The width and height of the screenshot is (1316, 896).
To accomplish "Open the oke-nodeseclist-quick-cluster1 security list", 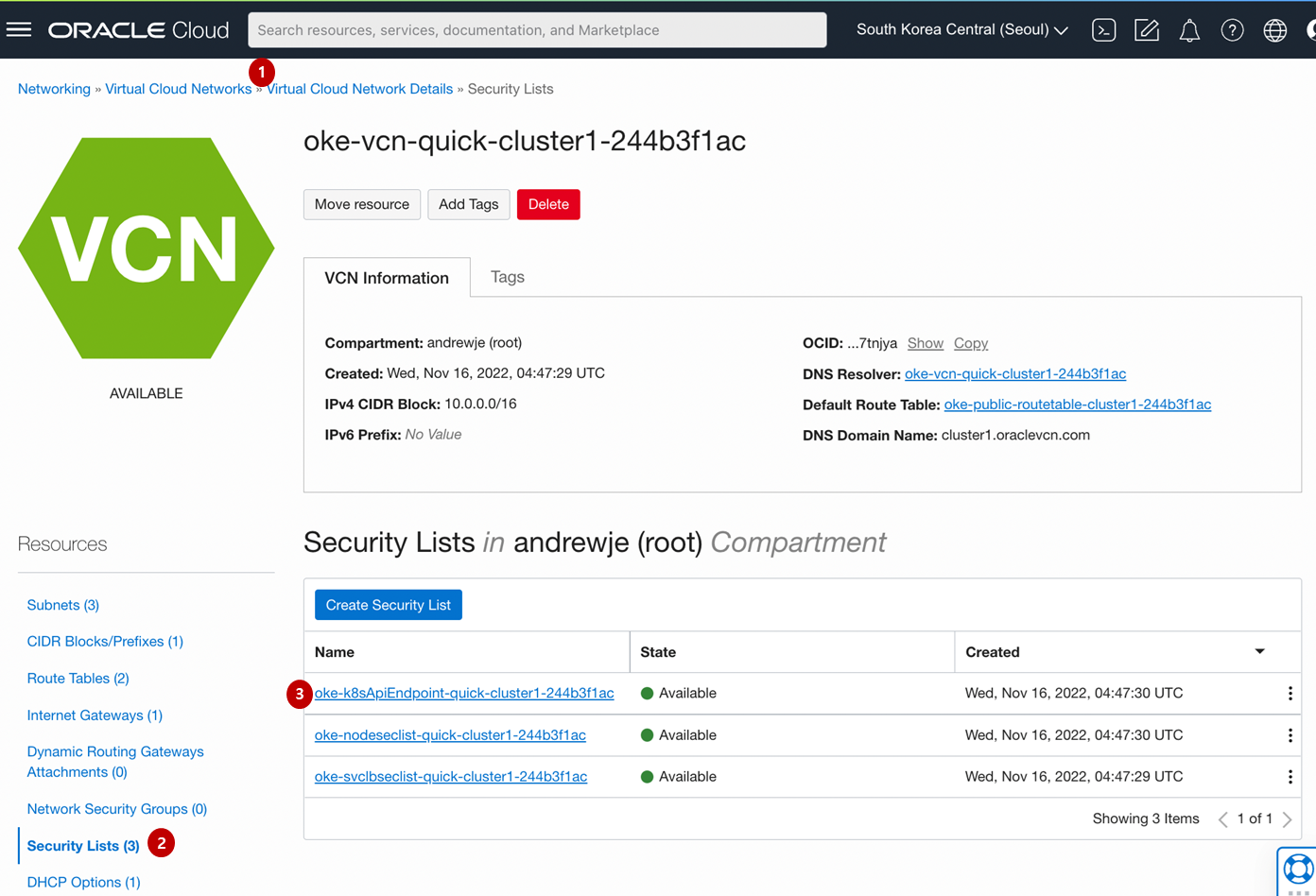I will (x=450, y=735).
